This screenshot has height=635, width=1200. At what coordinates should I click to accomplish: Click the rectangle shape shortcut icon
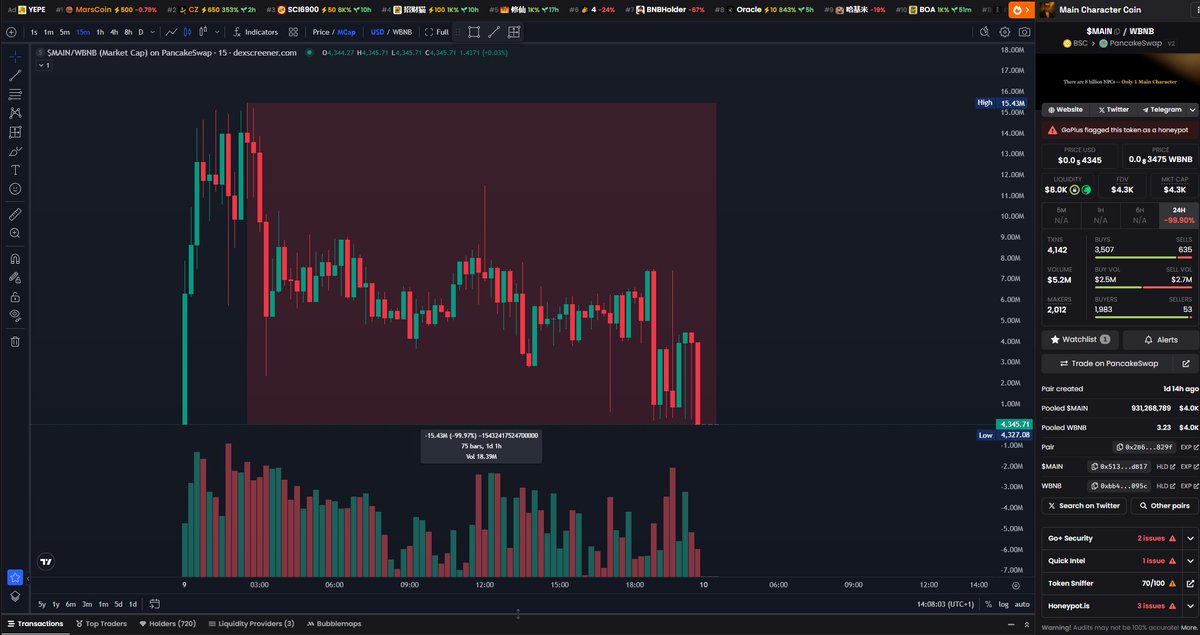coord(474,32)
